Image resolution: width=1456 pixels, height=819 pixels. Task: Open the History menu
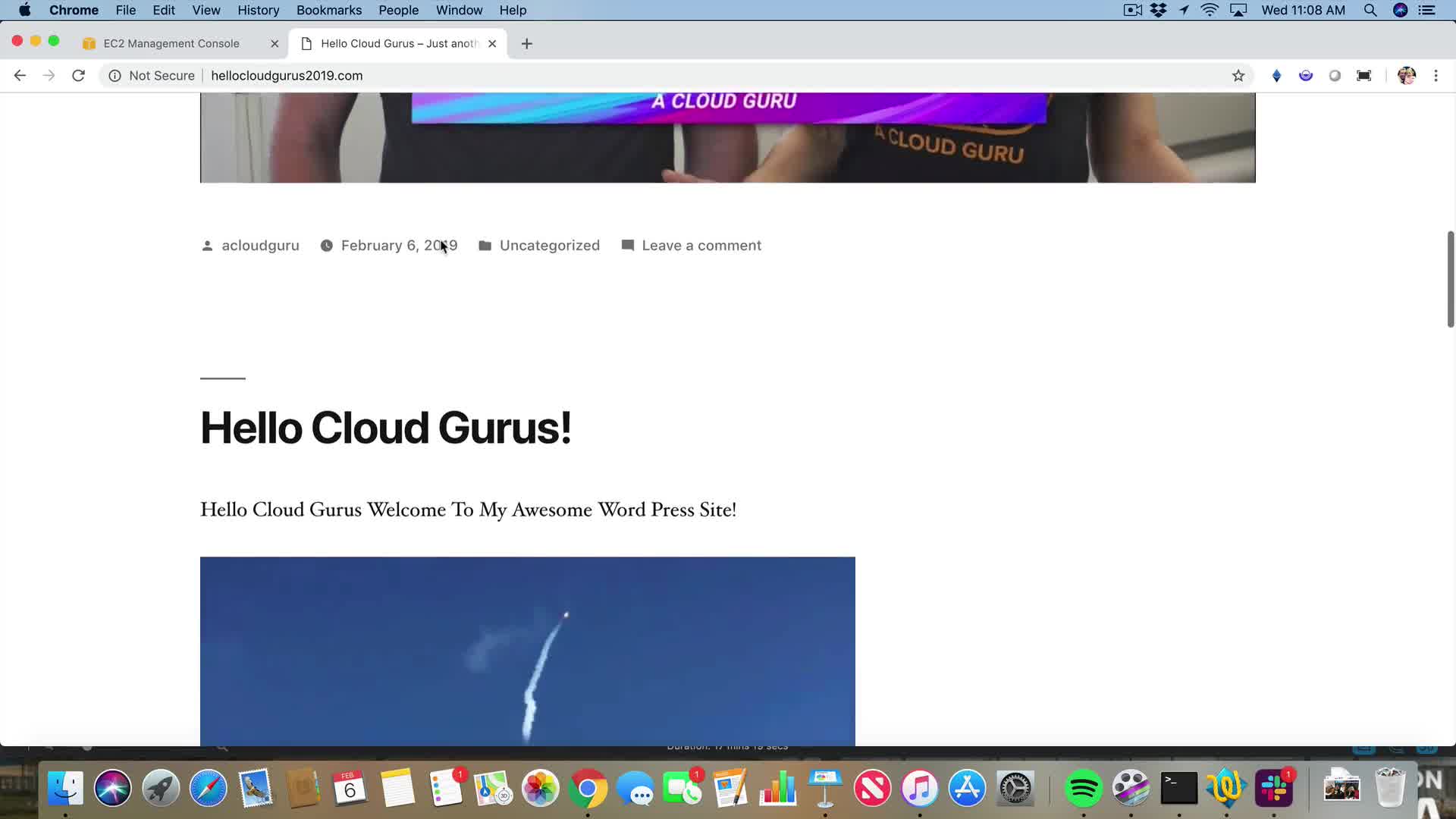(258, 10)
